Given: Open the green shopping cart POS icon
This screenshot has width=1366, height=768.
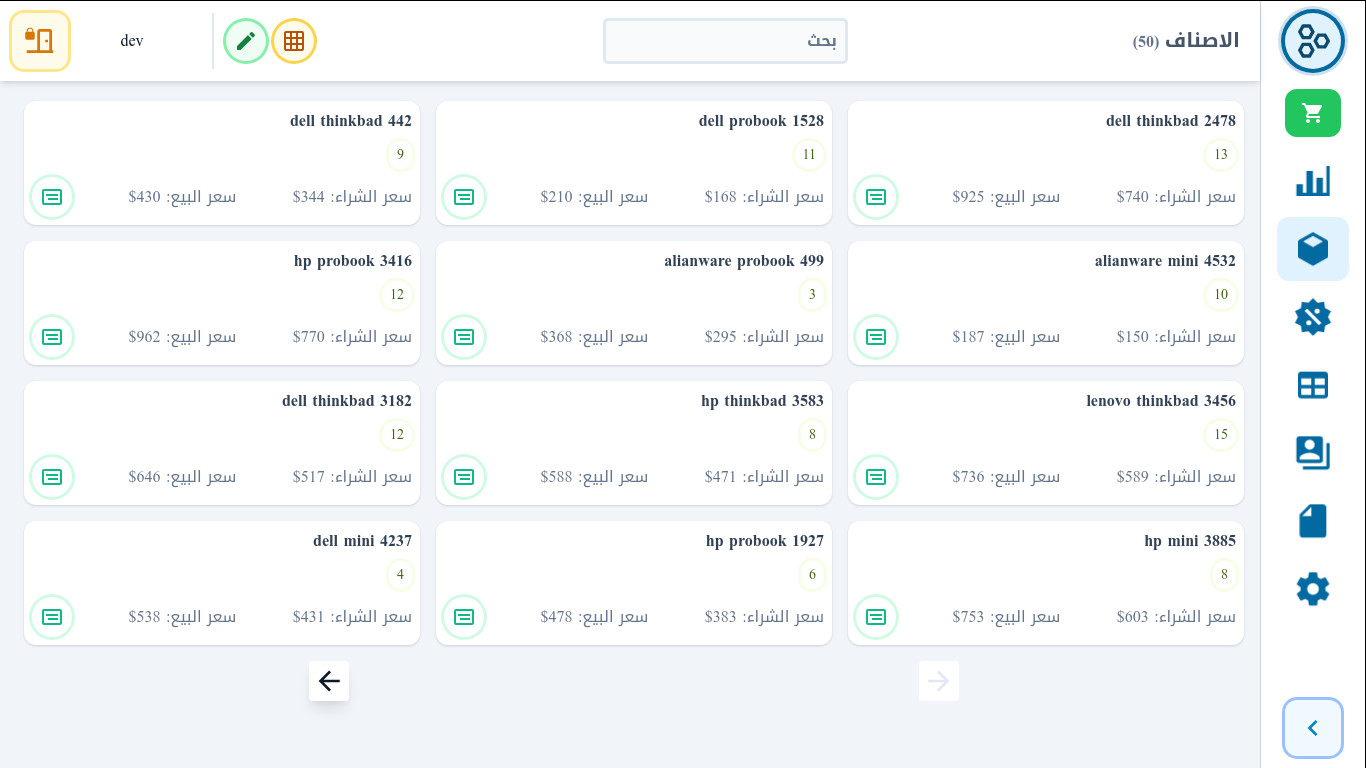Looking at the screenshot, I should (1313, 113).
